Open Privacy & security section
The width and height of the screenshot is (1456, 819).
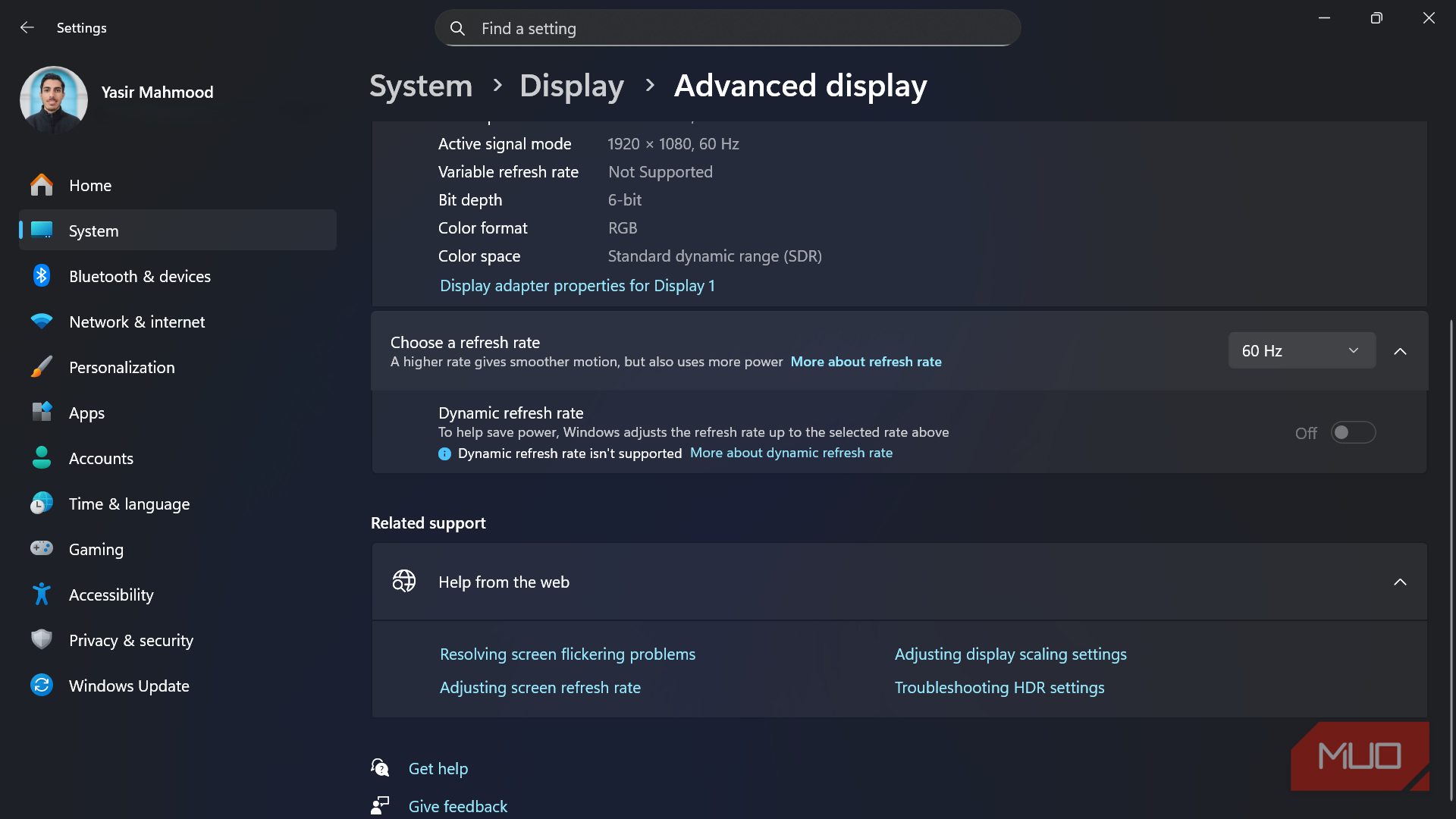pos(177,640)
